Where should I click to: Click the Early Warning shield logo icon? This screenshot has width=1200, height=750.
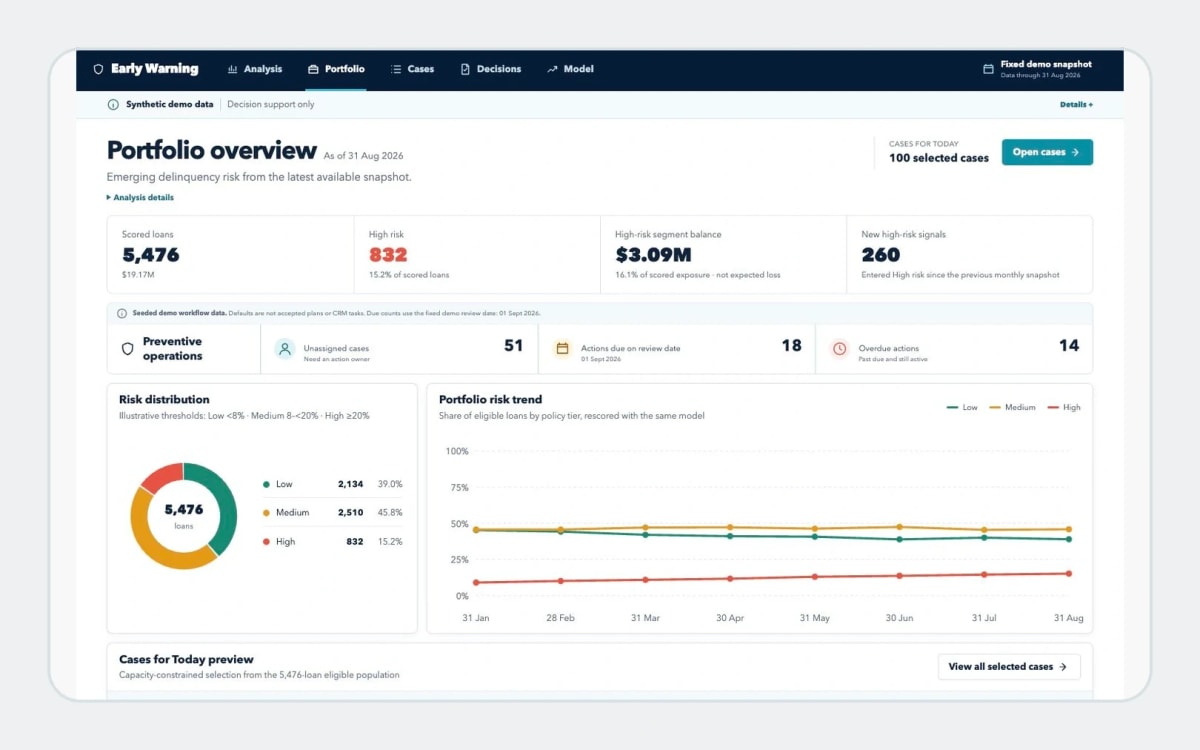(98, 70)
